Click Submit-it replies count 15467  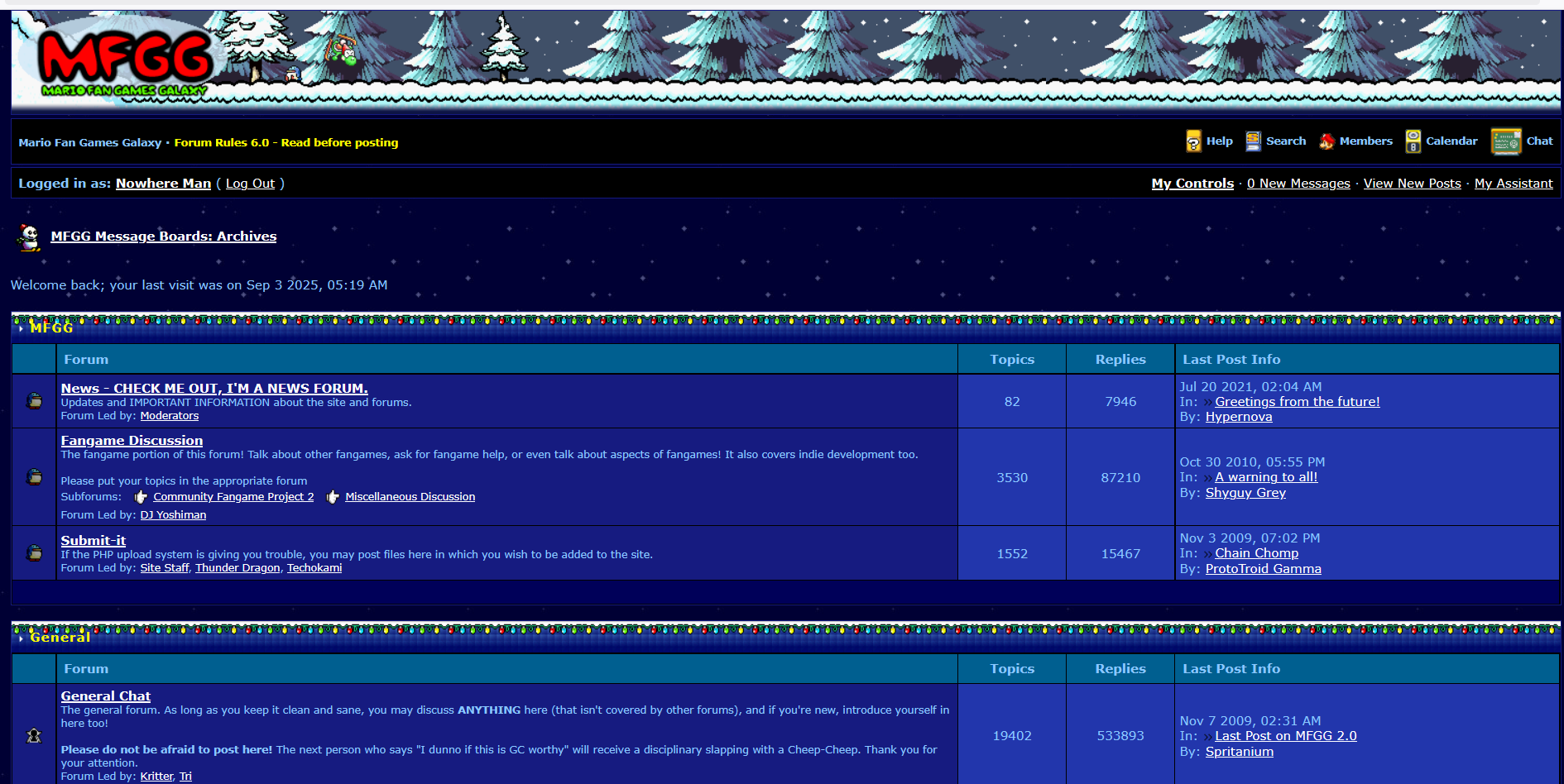point(1120,554)
